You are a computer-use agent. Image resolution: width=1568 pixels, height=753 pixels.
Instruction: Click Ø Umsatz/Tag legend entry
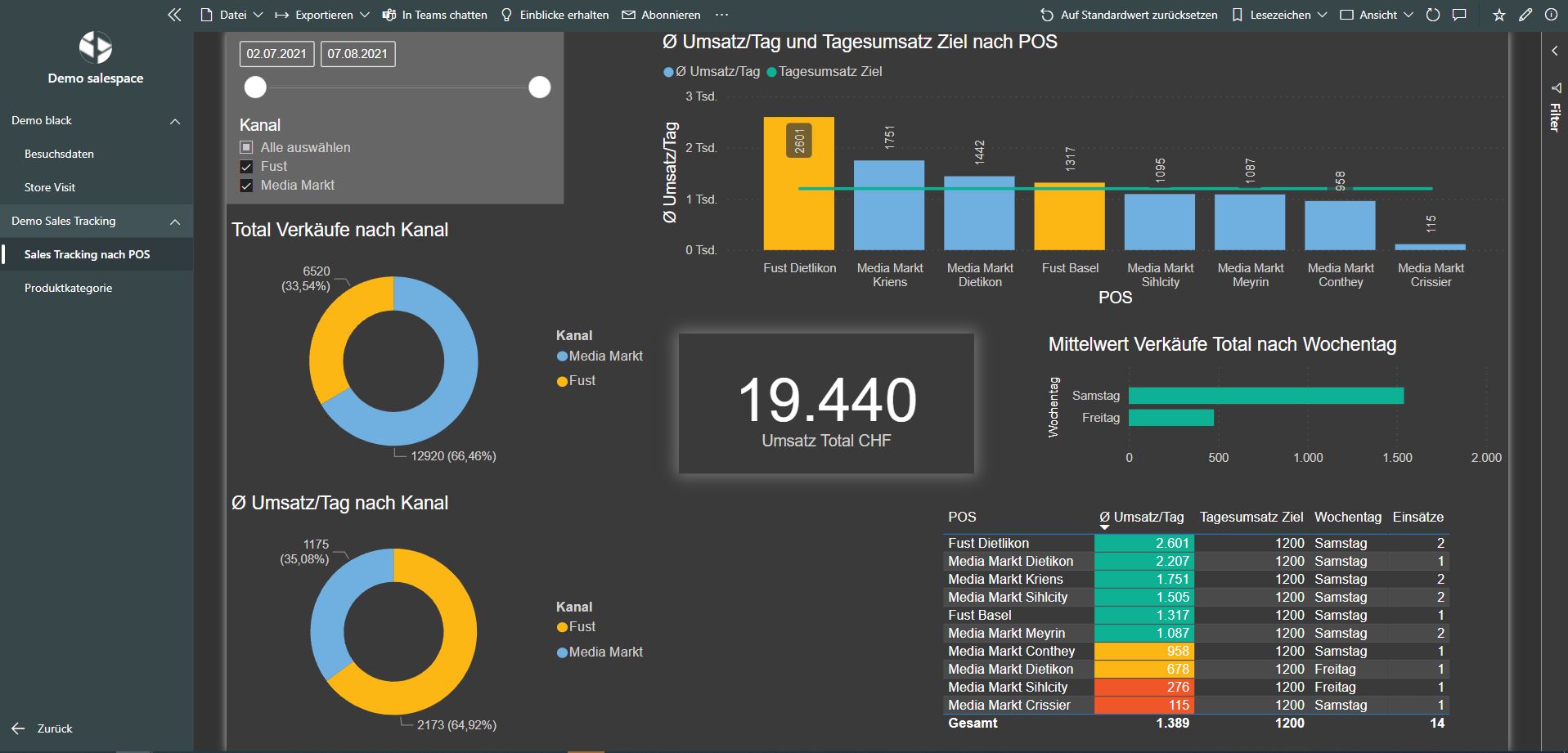(x=712, y=72)
